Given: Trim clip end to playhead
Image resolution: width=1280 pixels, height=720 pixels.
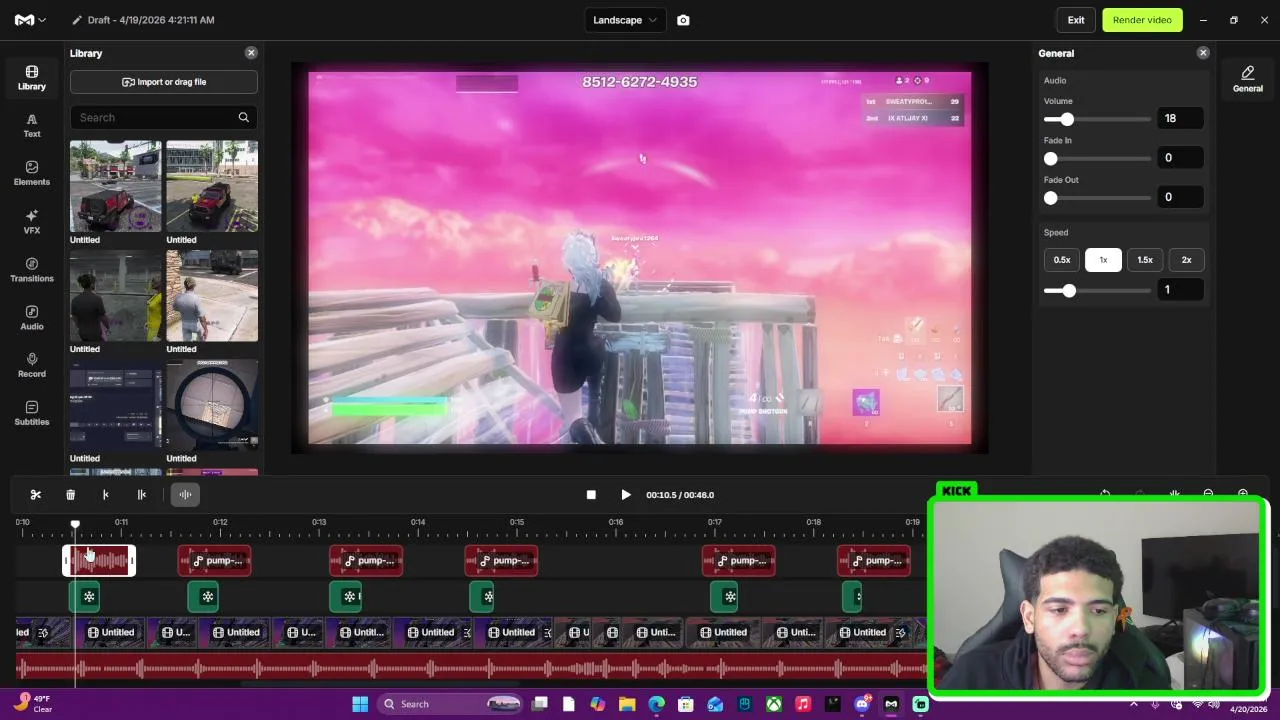Looking at the screenshot, I should click(x=142, y=495).
